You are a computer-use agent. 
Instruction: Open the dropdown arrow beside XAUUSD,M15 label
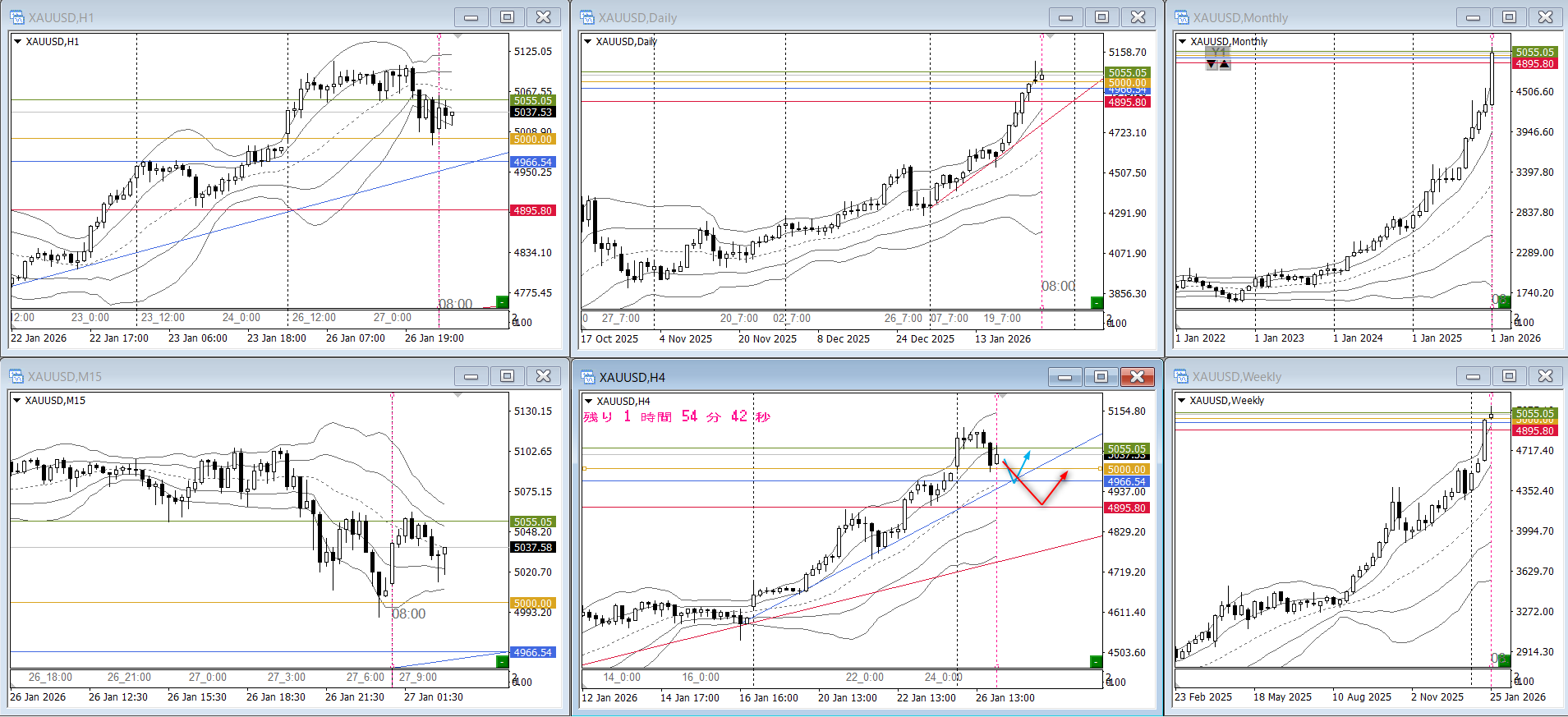coord(17,400)
